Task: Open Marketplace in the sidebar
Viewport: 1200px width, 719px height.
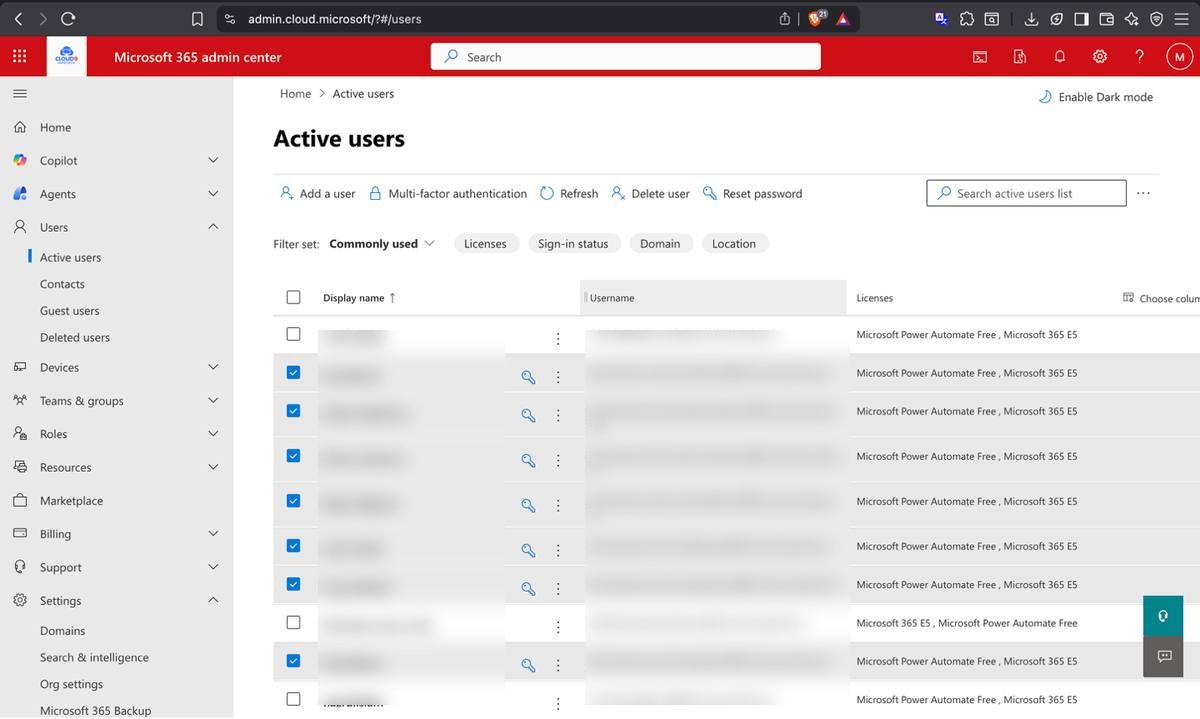Action: [71, 501]
